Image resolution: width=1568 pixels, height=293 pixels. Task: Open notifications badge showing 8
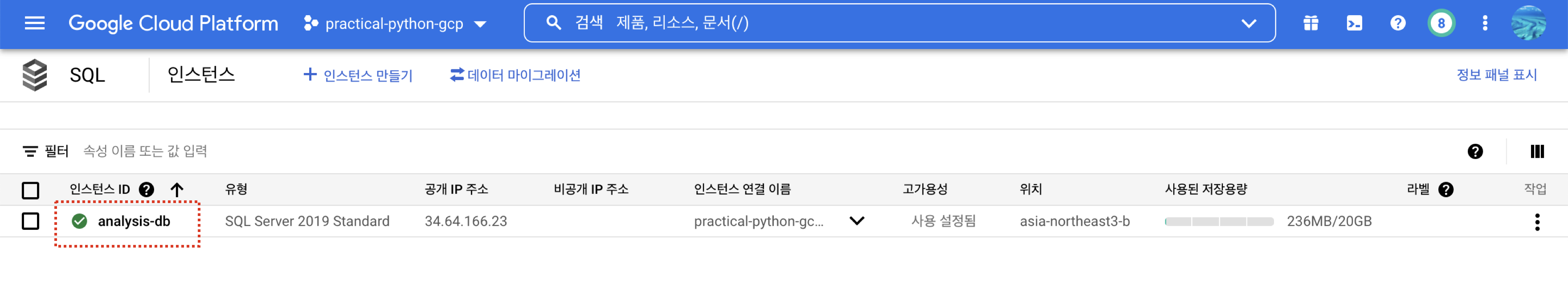tap(1441, 23)
